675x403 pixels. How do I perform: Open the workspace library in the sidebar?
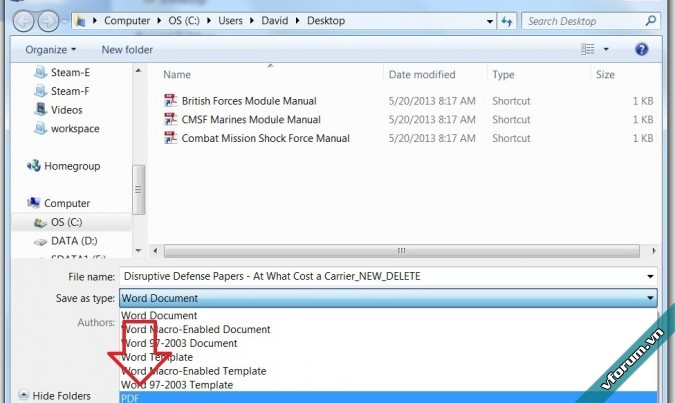[x=75, y=129]
